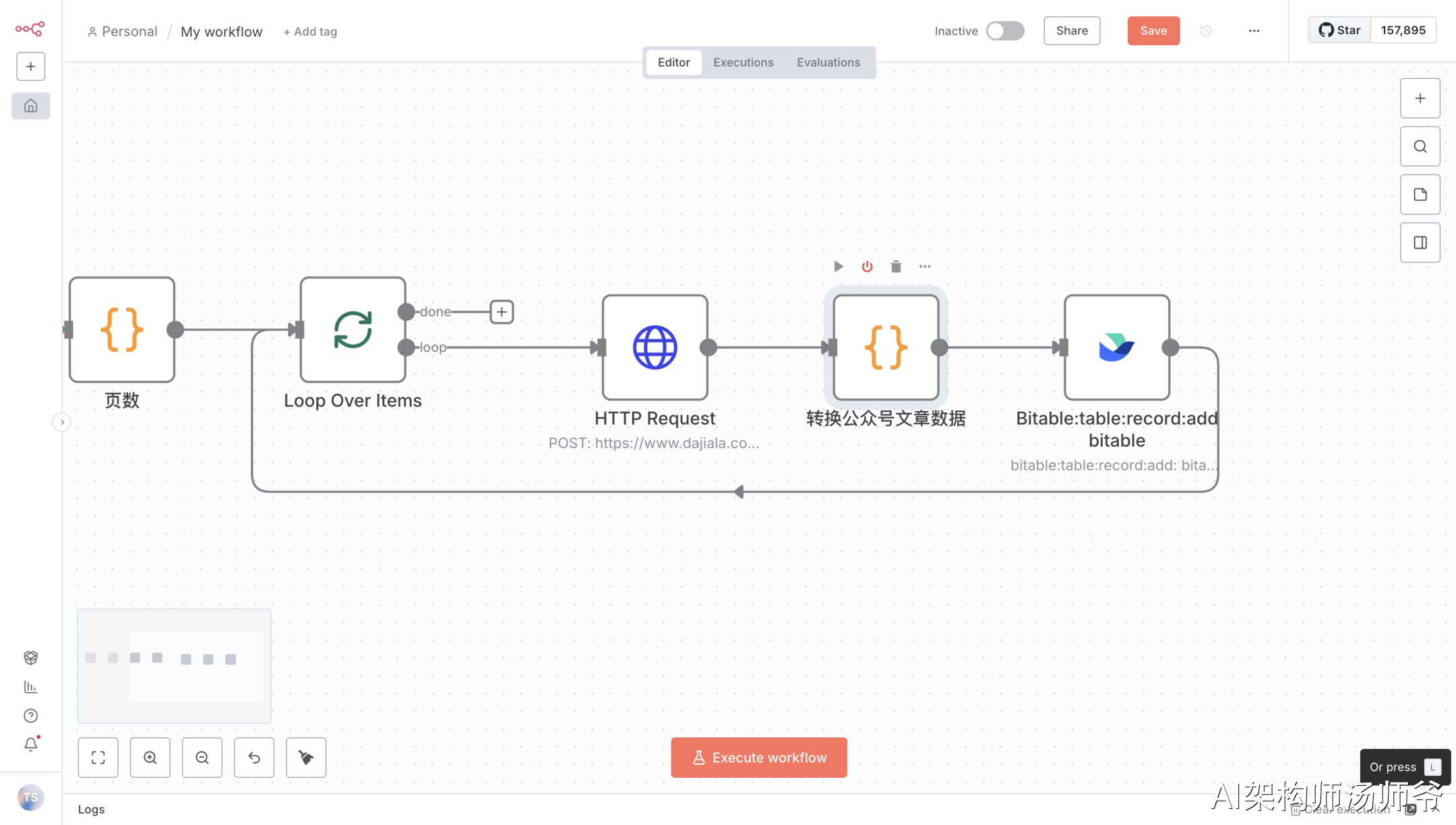Viewport: 1456px width, 825px height.
Task: Select the Loop Over Items node
Action: tap(353, 330)
